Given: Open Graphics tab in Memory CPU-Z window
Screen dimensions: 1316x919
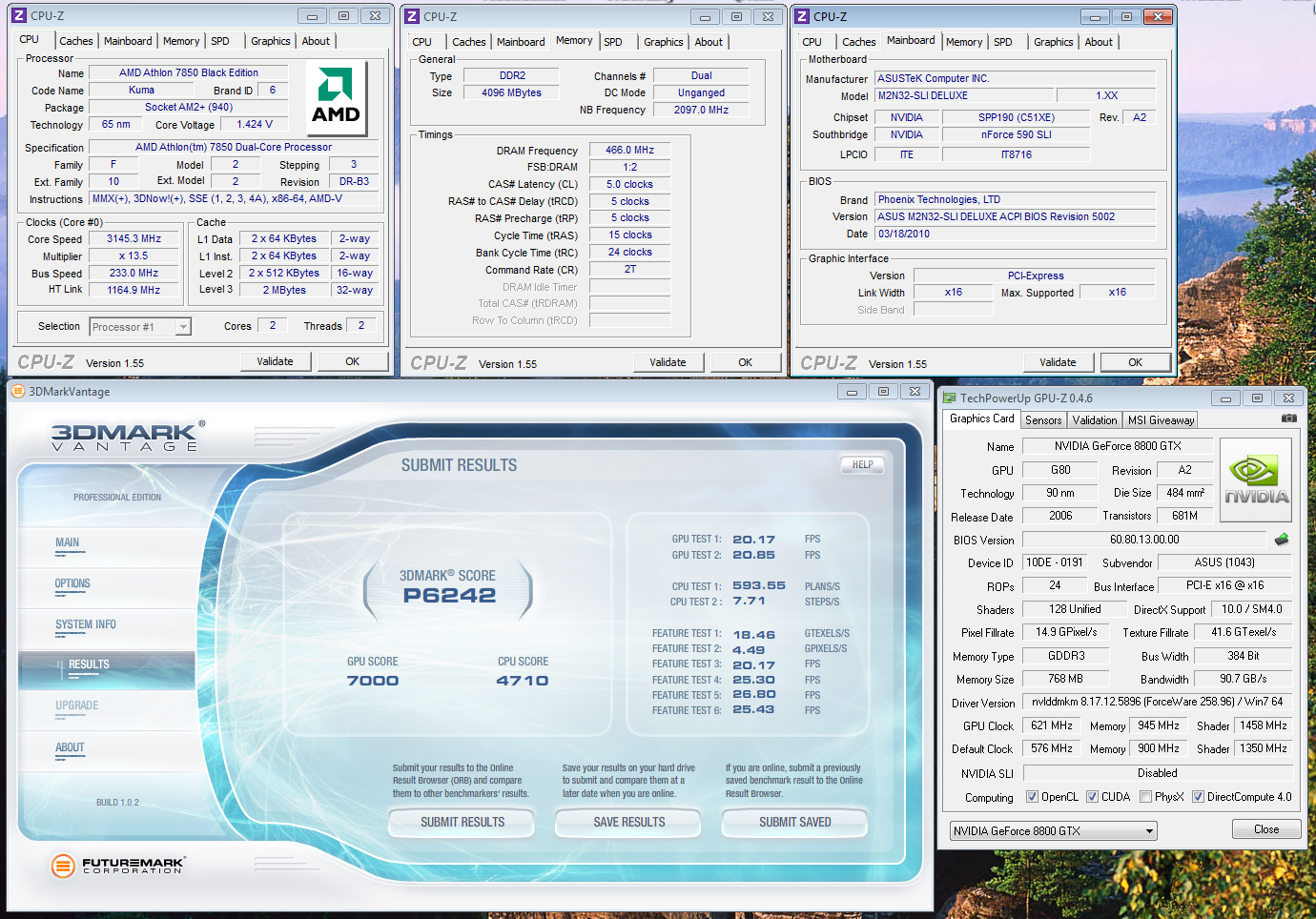Looking at the screenshot, I should 663,42.
